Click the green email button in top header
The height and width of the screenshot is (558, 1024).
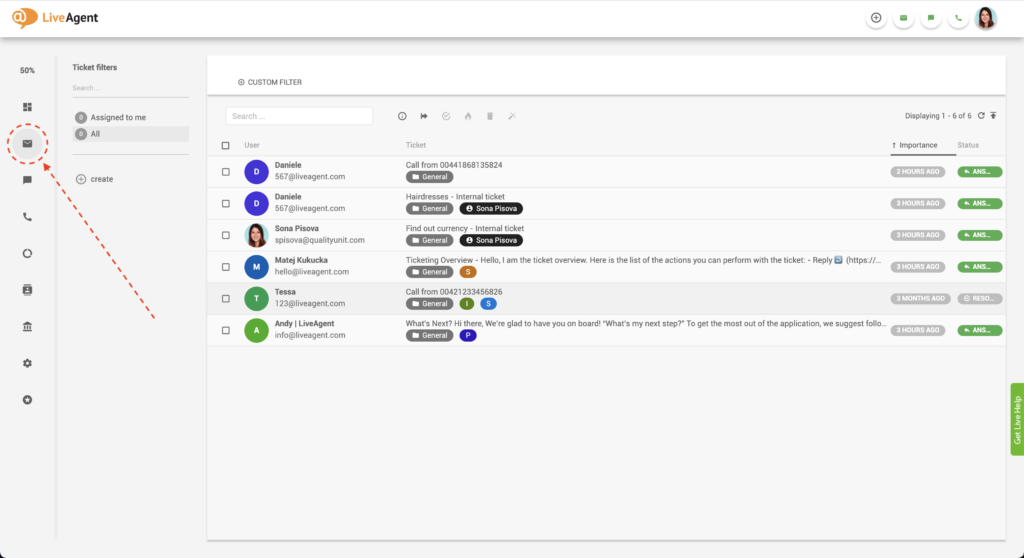[x=904, y=18]
